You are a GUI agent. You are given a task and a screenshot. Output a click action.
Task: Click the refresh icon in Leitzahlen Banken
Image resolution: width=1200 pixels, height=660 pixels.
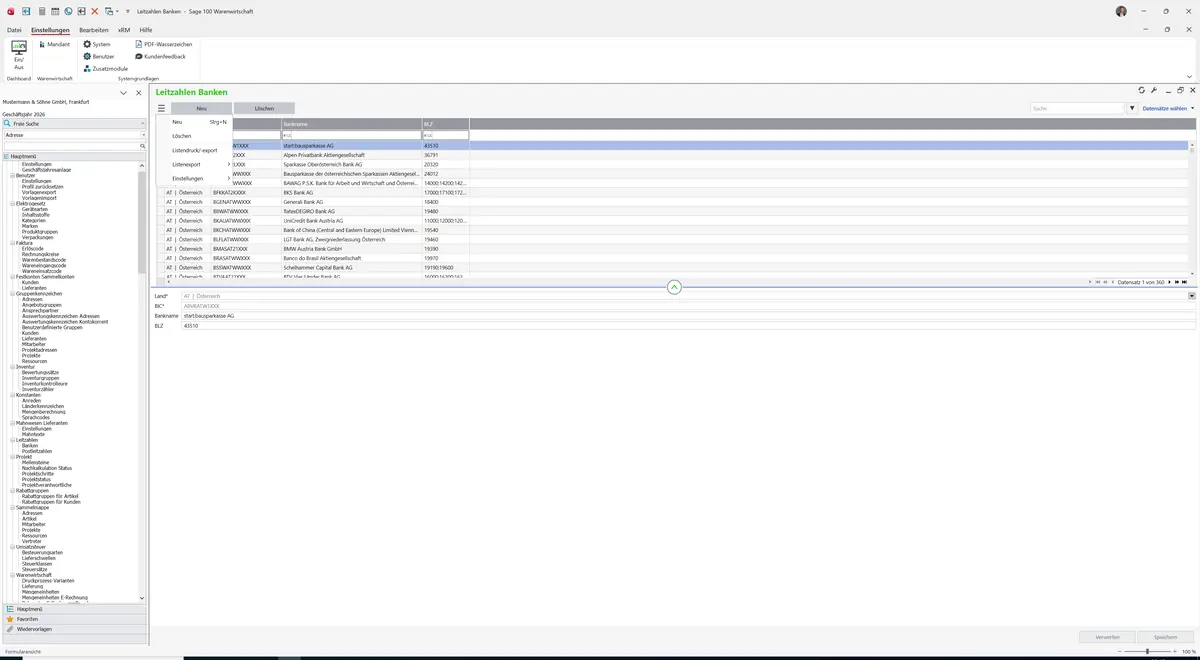click(1141, 91)
